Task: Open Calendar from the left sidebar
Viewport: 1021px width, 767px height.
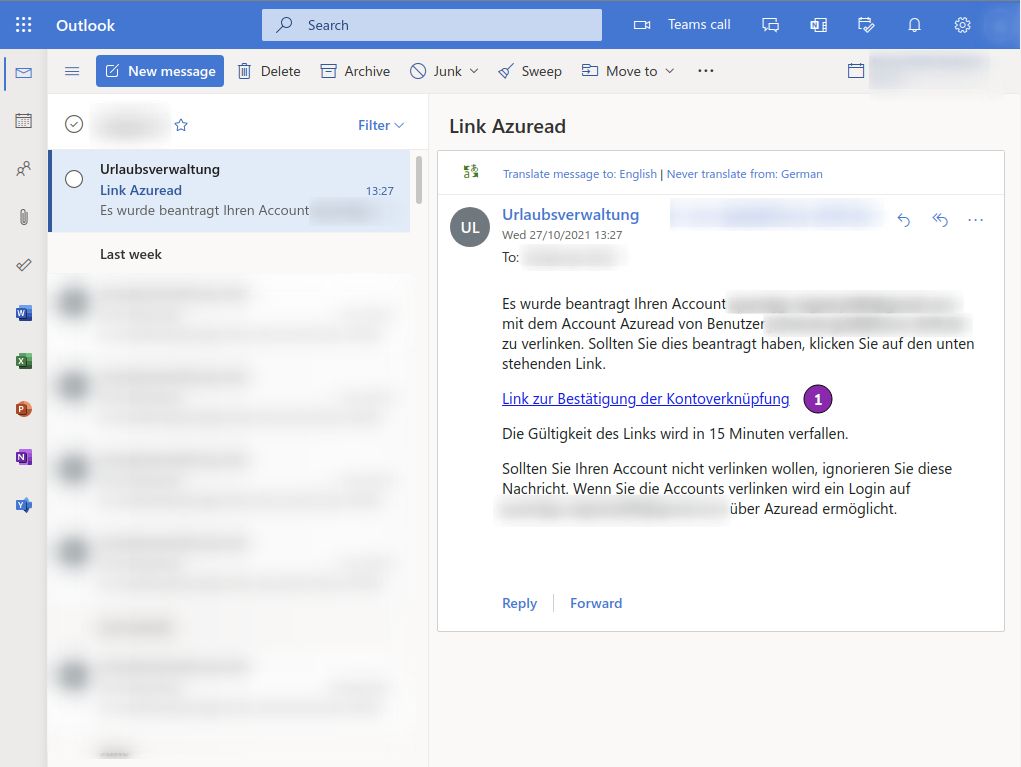Action: click(x=24, y=121)
